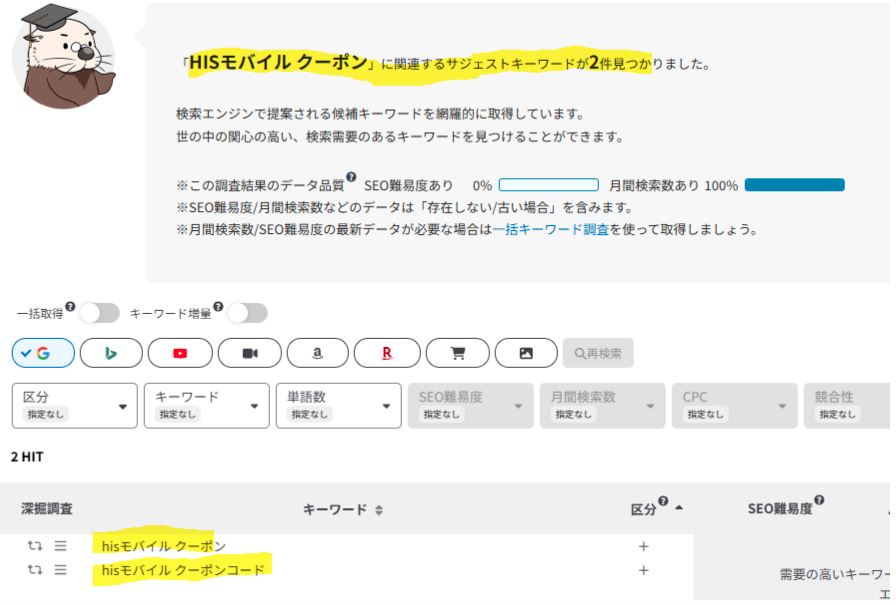Open help icon beside データ品質
Viewport: 896px width, 605px height.
point(351,177)
